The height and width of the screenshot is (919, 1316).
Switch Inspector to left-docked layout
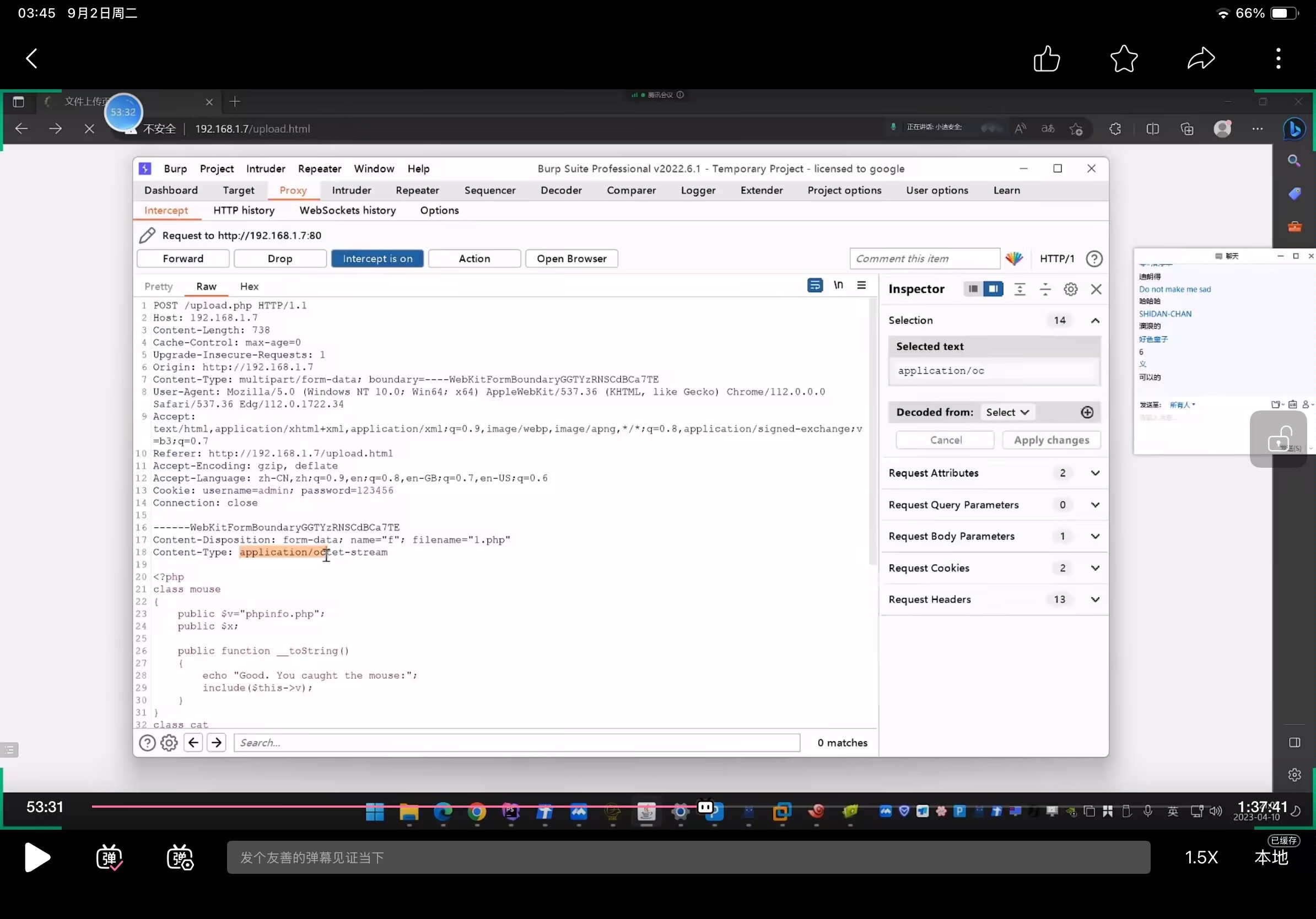[973, 289]
